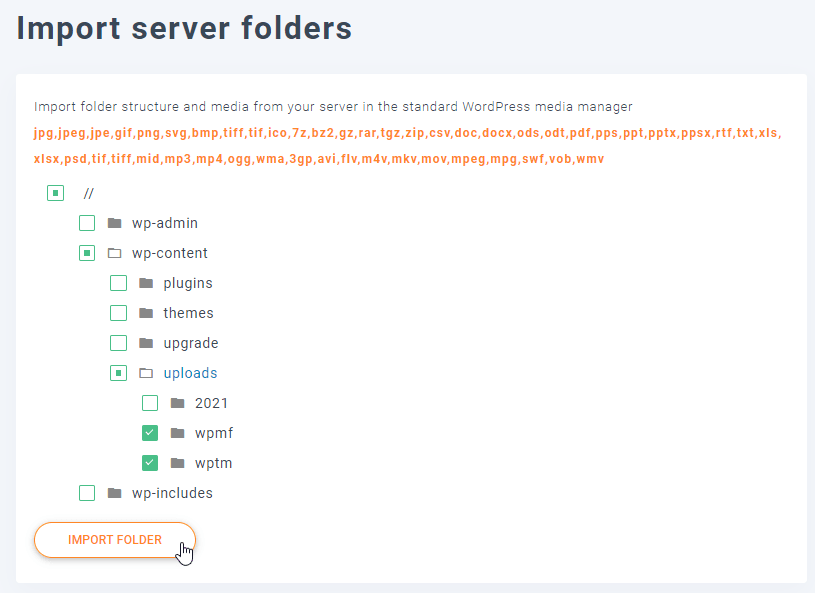The width and height of the screenshot is (815, 593).
Task: Click the wp-includes folder icon
Action: click(114, 493)
